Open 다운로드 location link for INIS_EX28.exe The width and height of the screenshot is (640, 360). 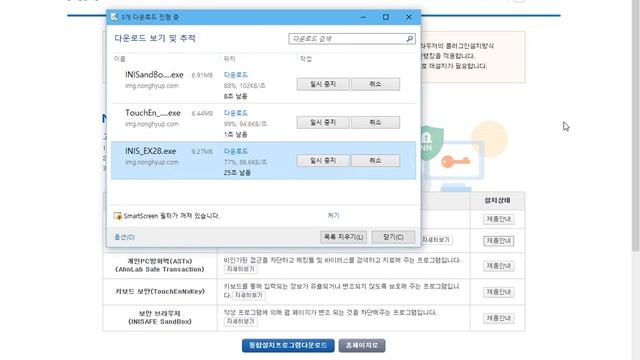click(x=236, y=151)
